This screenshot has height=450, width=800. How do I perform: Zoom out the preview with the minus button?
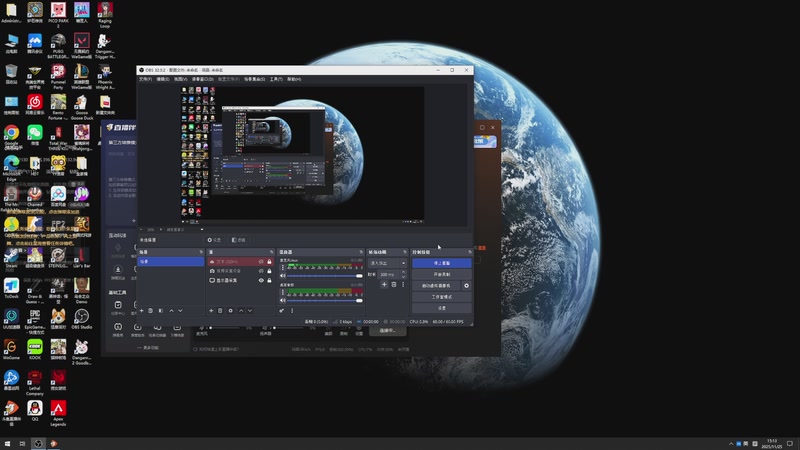point(141,230)
